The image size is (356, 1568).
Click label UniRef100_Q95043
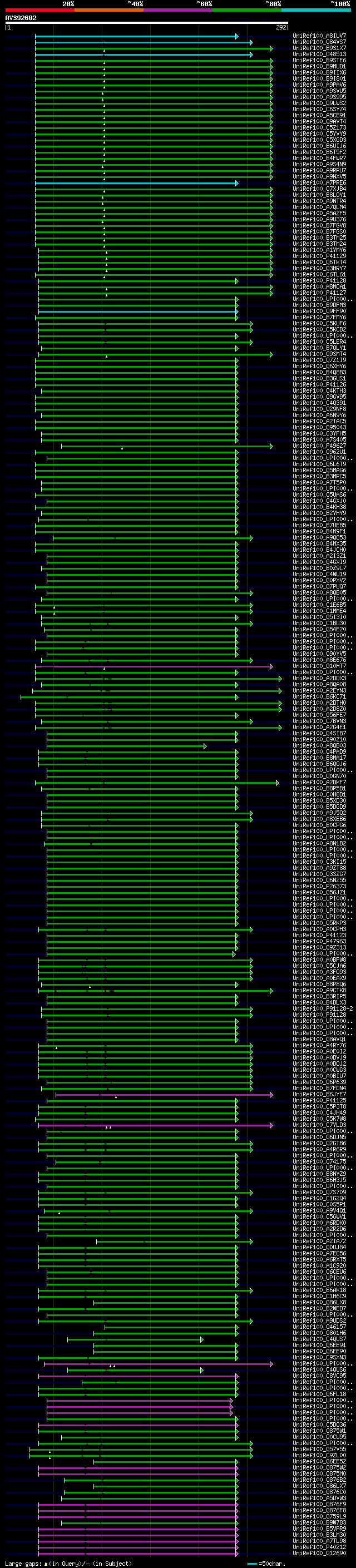tap(319, 427)
